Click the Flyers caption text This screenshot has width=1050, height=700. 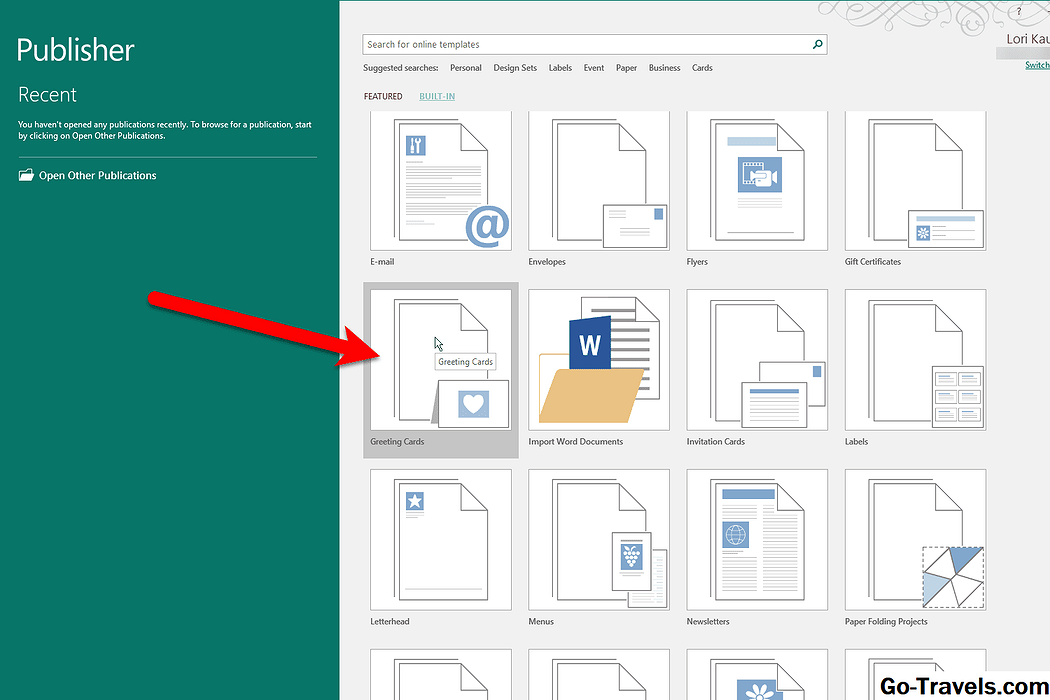[697, 262]
